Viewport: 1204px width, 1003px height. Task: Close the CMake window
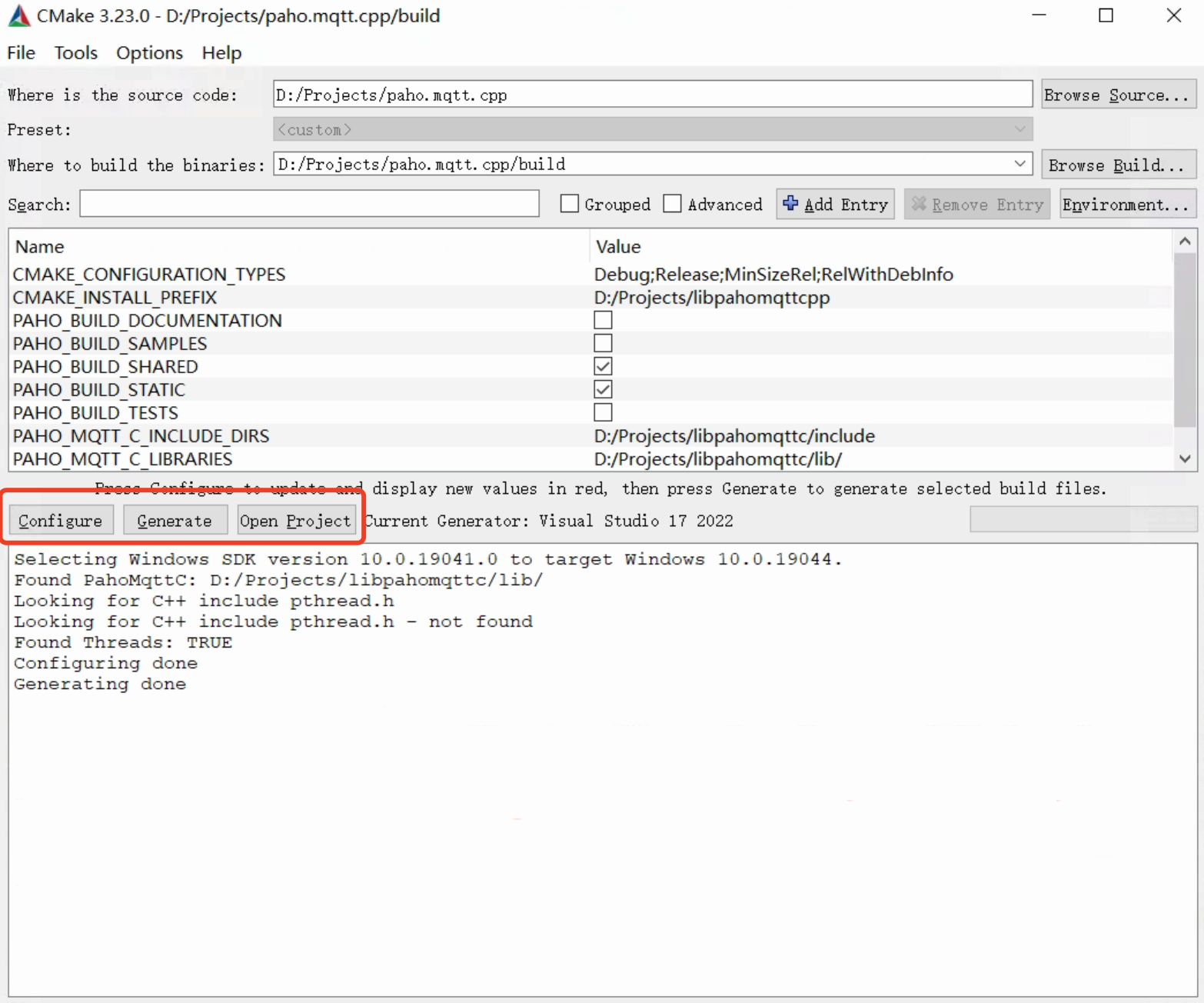click(x=1173, y=15)
